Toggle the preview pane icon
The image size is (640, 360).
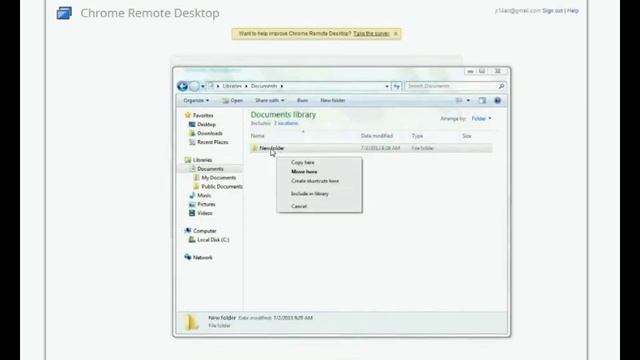click(x=482, y=100)
